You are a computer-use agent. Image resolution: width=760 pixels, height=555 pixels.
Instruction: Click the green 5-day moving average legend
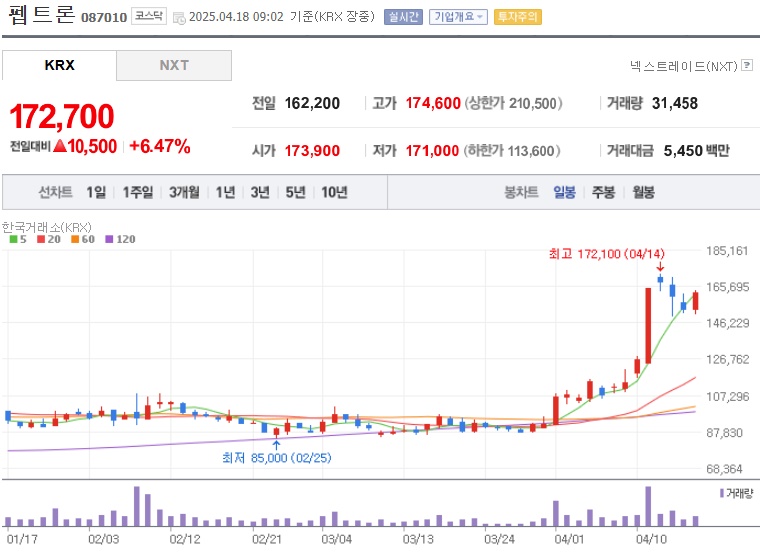pos(18,239)
